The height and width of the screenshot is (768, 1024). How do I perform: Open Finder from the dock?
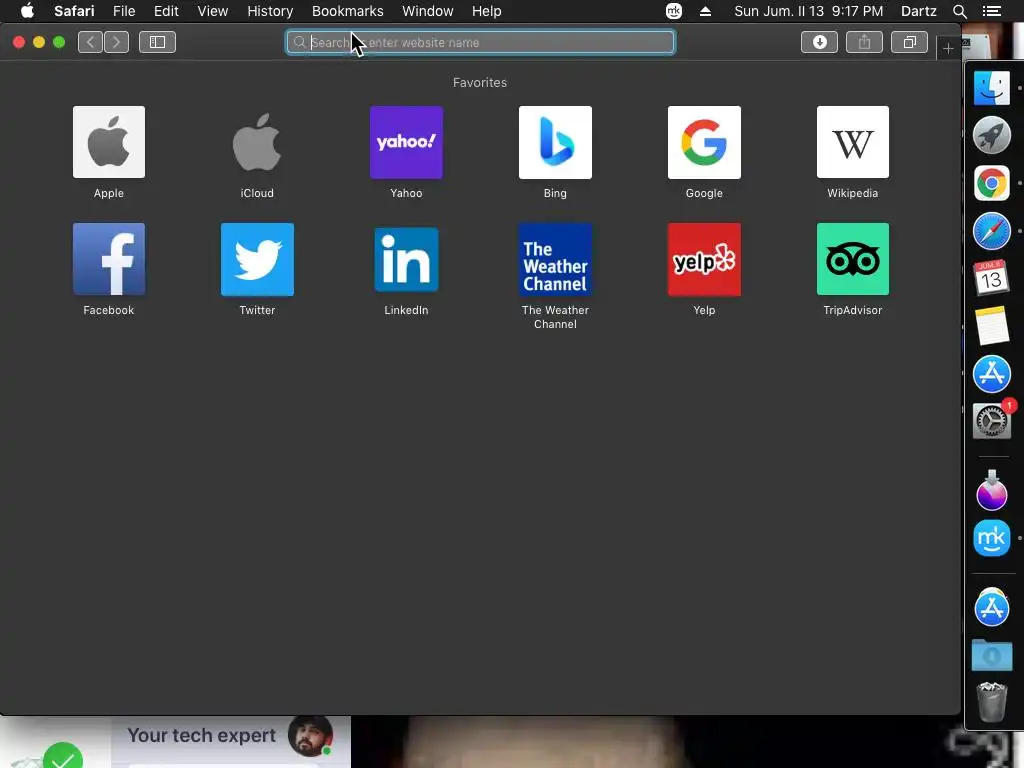(x=992, y=88)
